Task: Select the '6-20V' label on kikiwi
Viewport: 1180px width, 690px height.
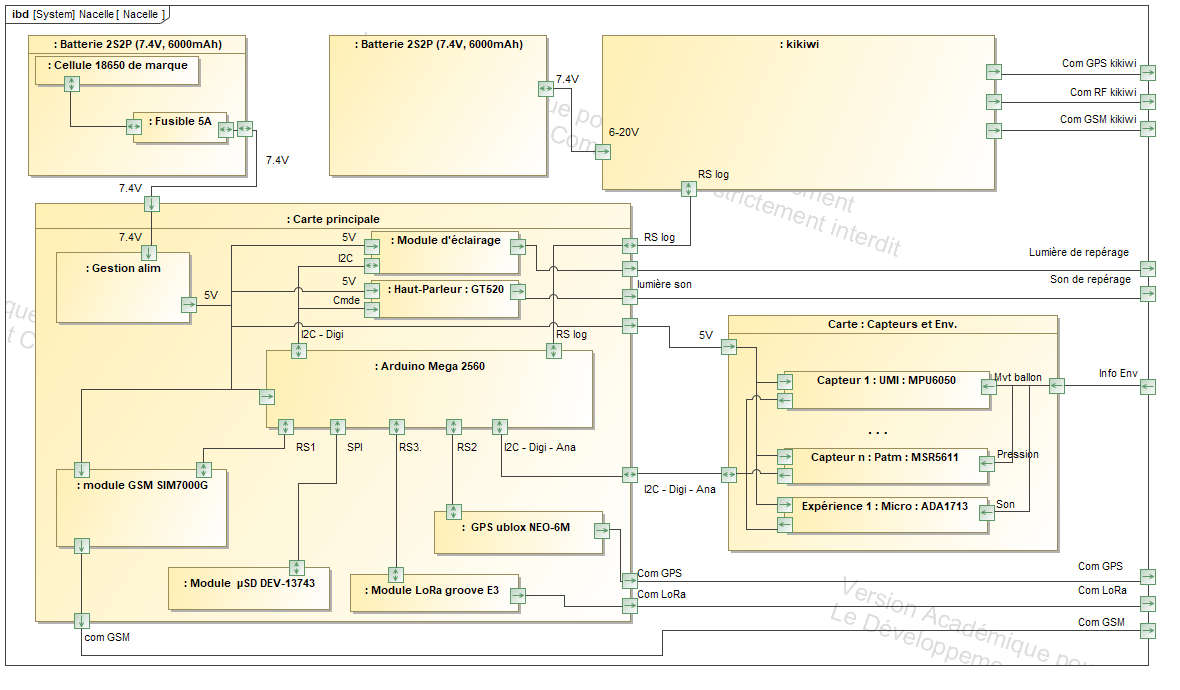Action: click(x=624, y=132)
